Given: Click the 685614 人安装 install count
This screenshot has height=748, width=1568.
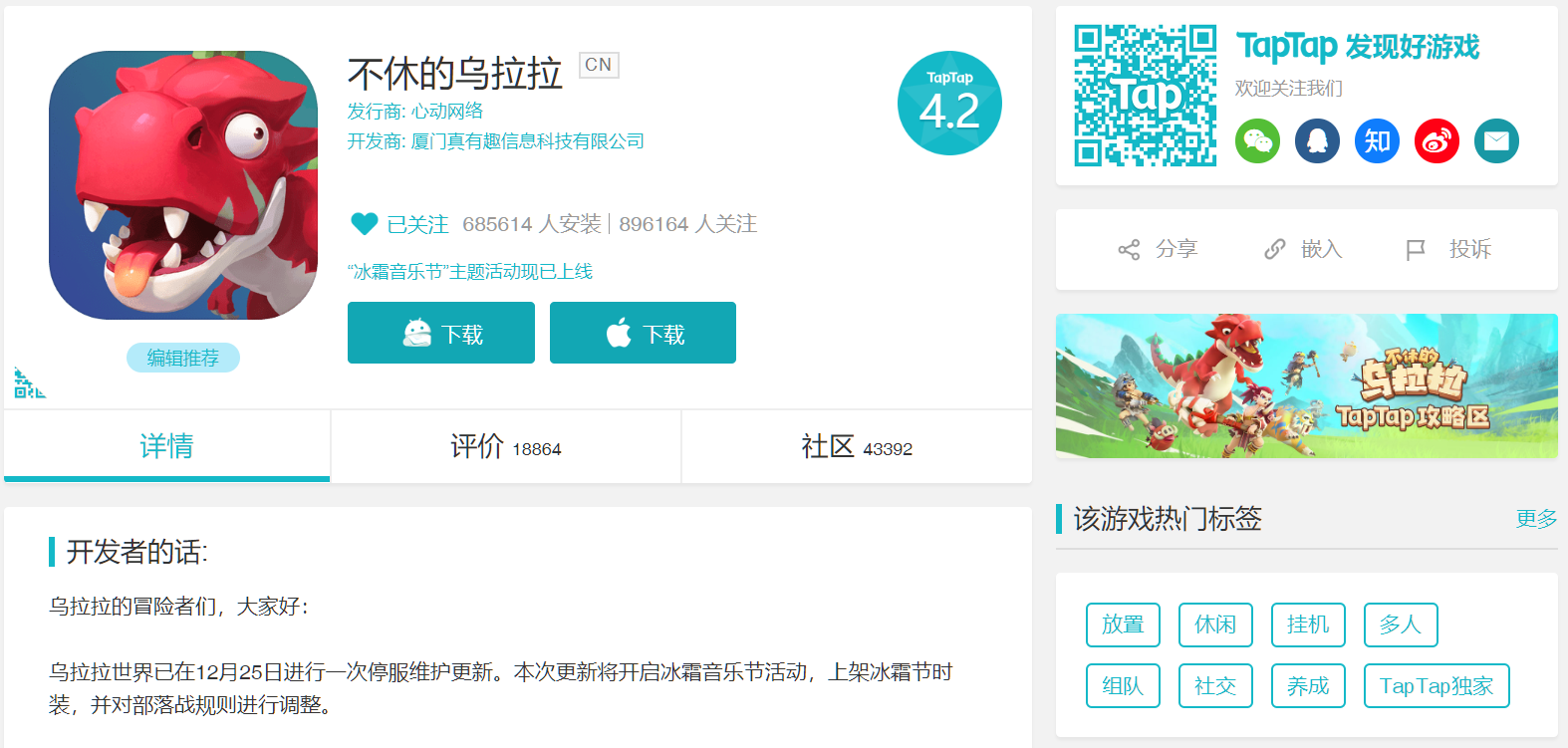Looking at the screenshot, I should pyautogui.click(x=532, y=224).
